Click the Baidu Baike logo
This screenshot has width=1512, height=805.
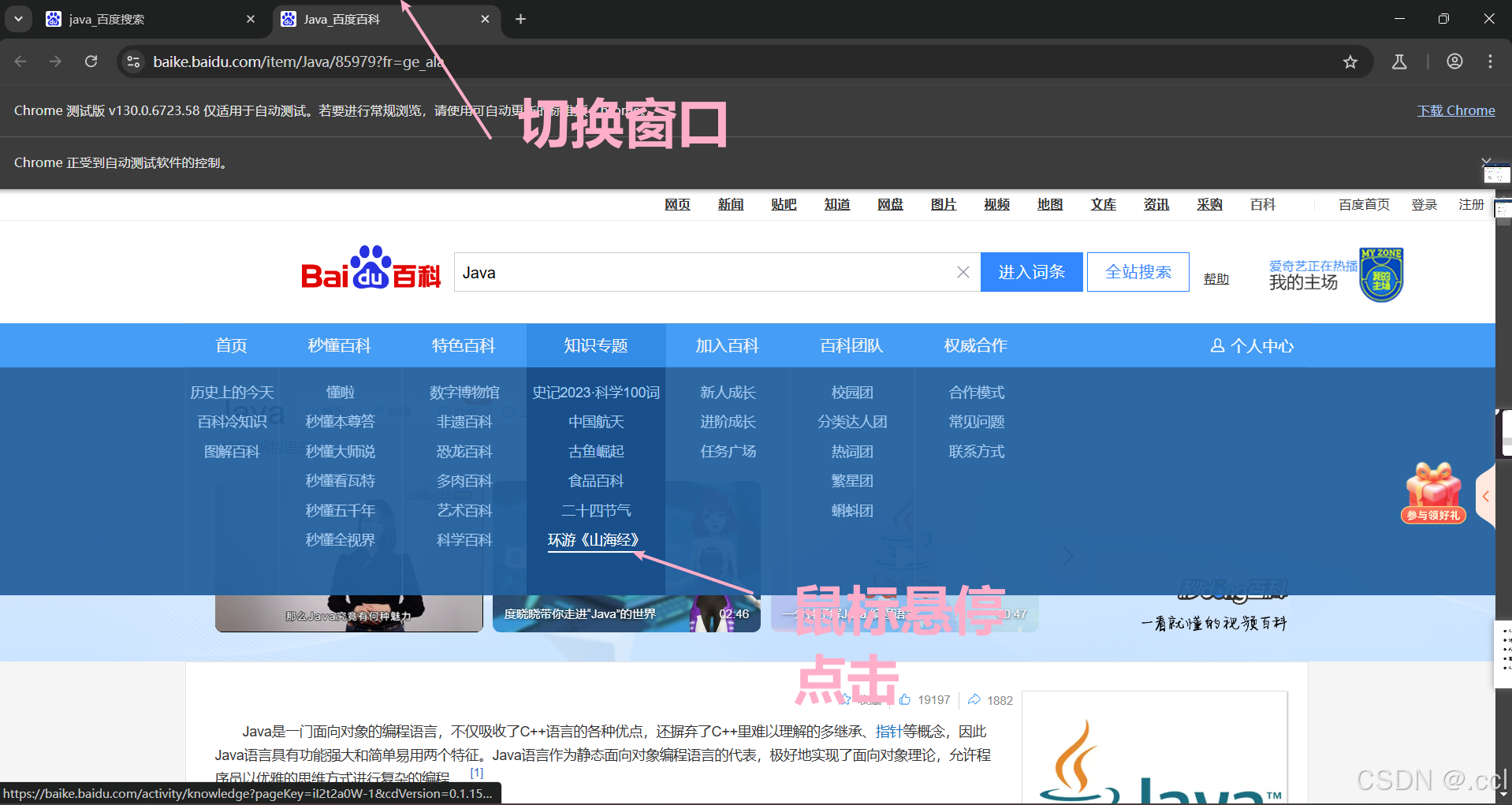[371, 268]
